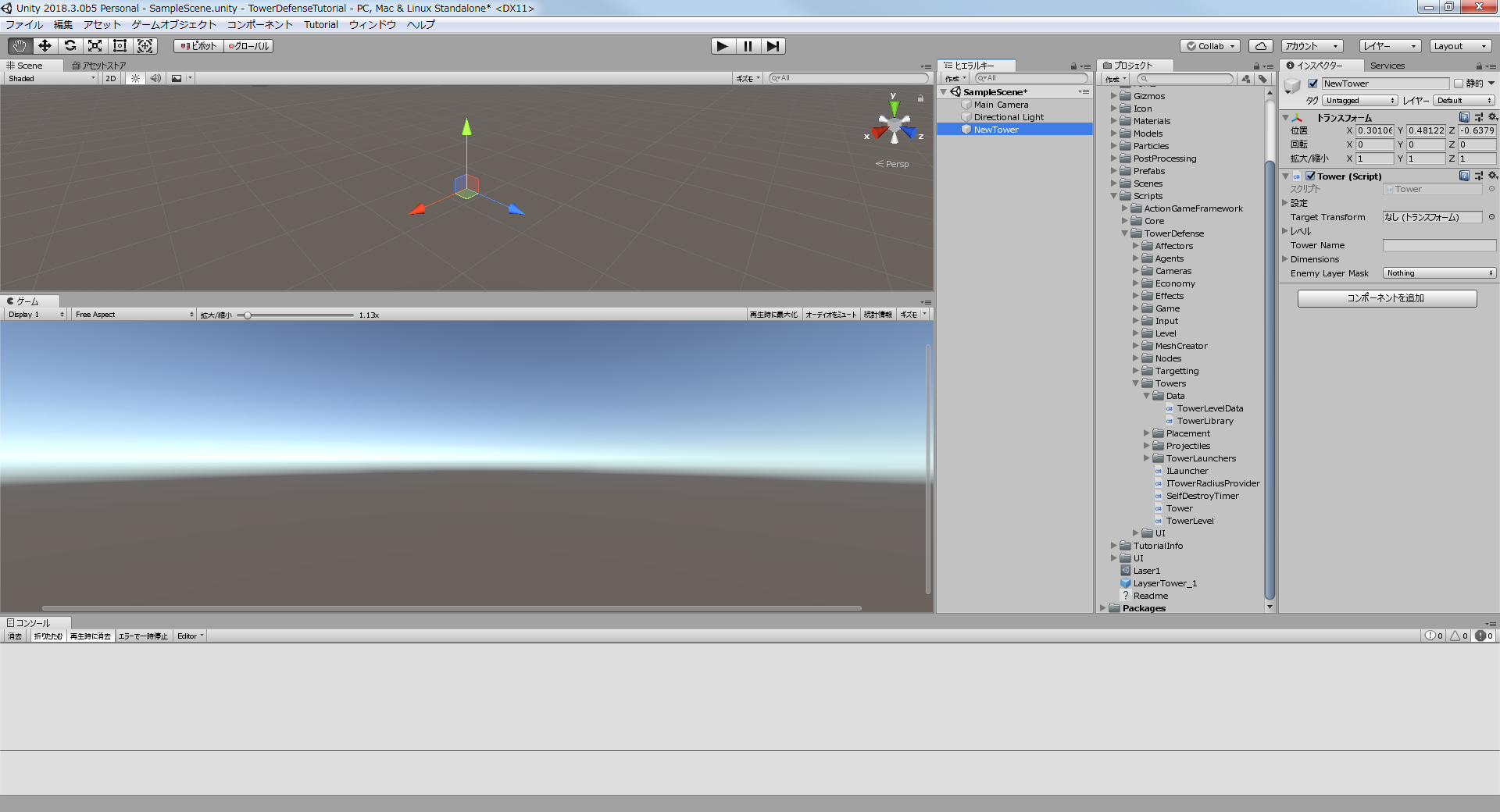Open the Account (アカウント) dropdown
This screenshot has width=1500, height=812.
click(x=1312, y=46)
